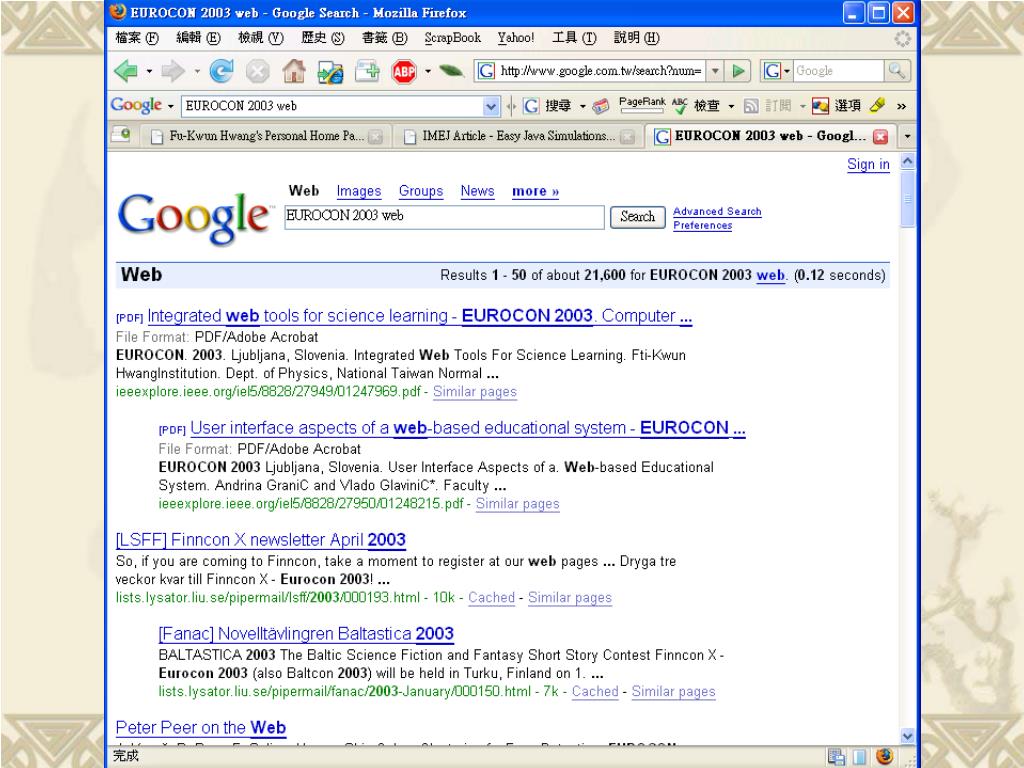Close the IMEJ Article tab
Image resolution: width=1024 pixels, height=768 pixels.
click(627, 136)
